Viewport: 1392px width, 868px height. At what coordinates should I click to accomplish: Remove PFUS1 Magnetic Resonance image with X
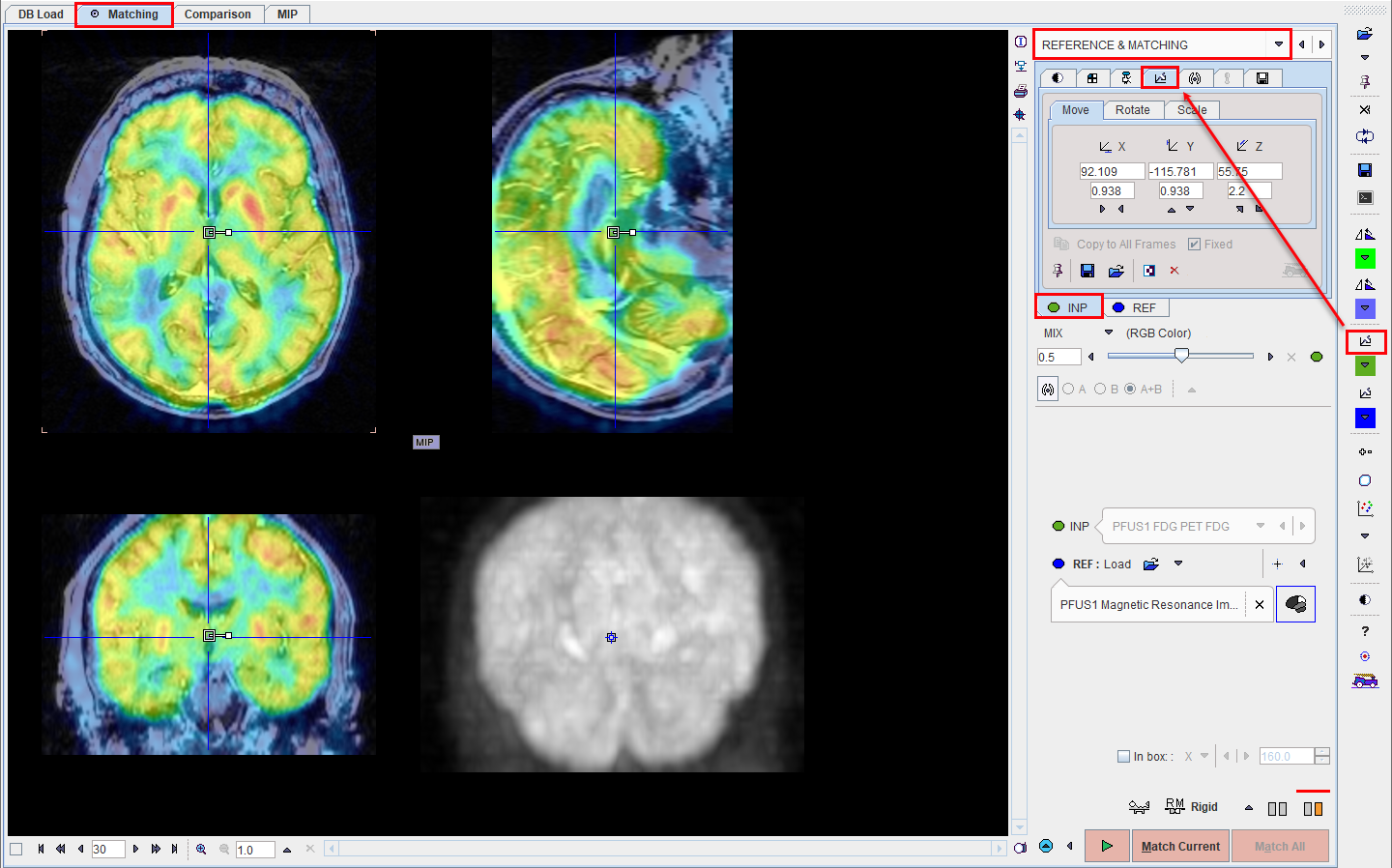[1260, 605]
